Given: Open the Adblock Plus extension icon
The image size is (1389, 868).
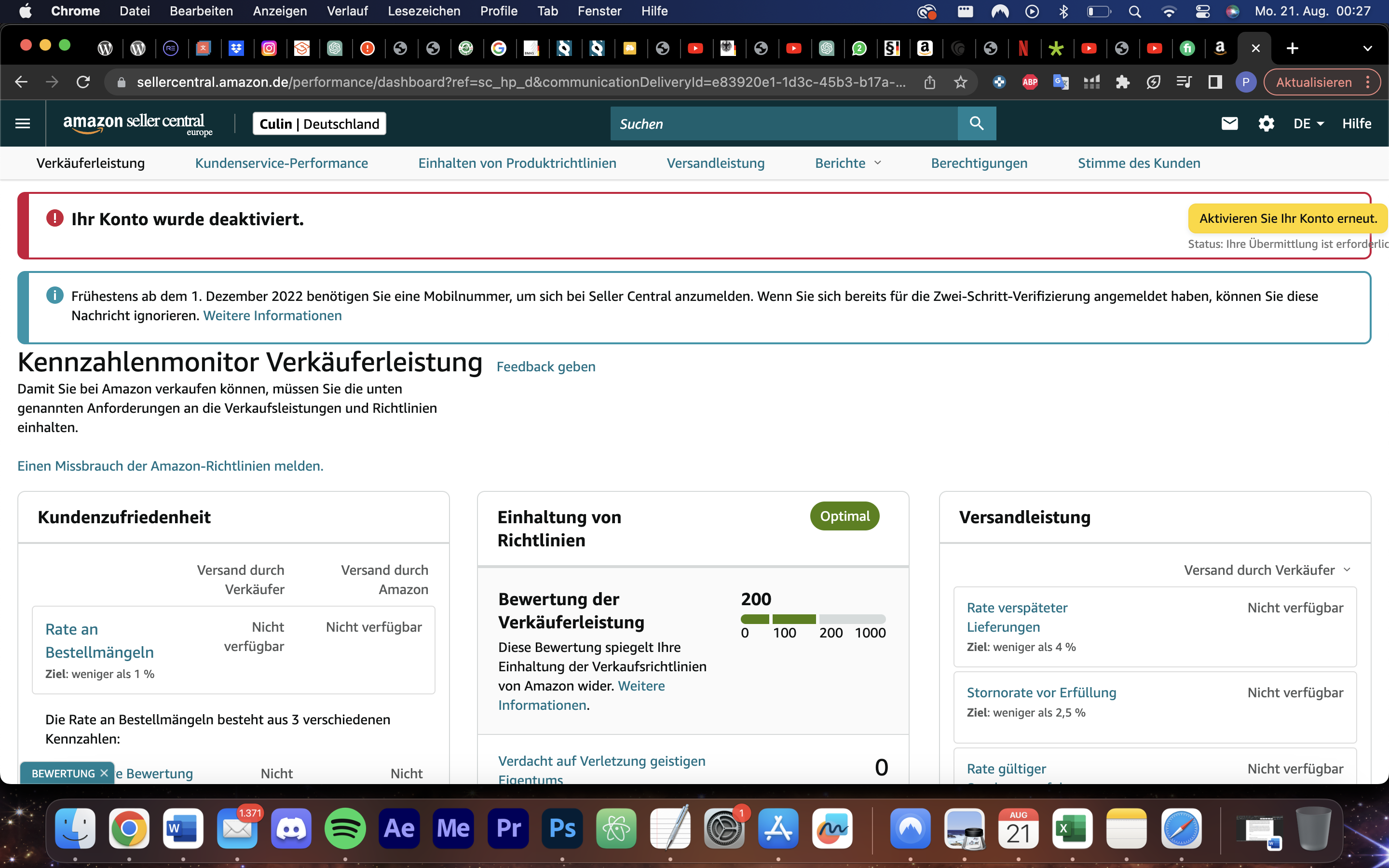Looking at the screenshot, I should (x=1030, y=82).
